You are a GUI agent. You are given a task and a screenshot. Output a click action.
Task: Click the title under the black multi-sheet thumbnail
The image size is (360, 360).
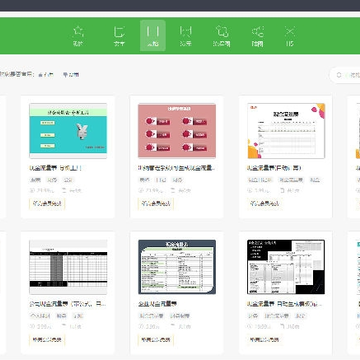[x=285, y=304]
